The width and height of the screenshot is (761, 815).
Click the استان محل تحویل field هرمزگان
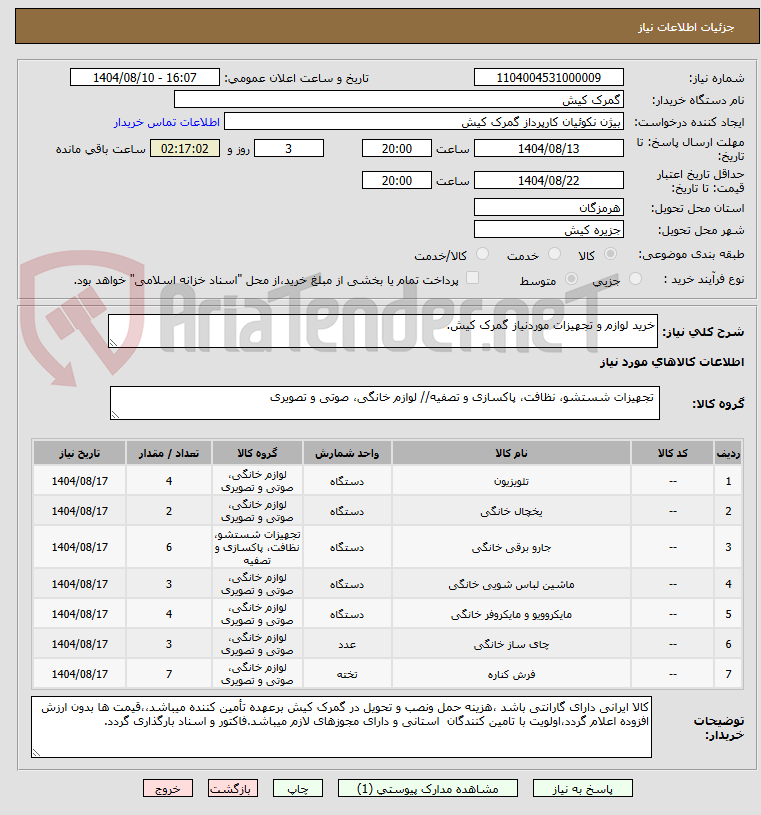[x=548, y=207]
